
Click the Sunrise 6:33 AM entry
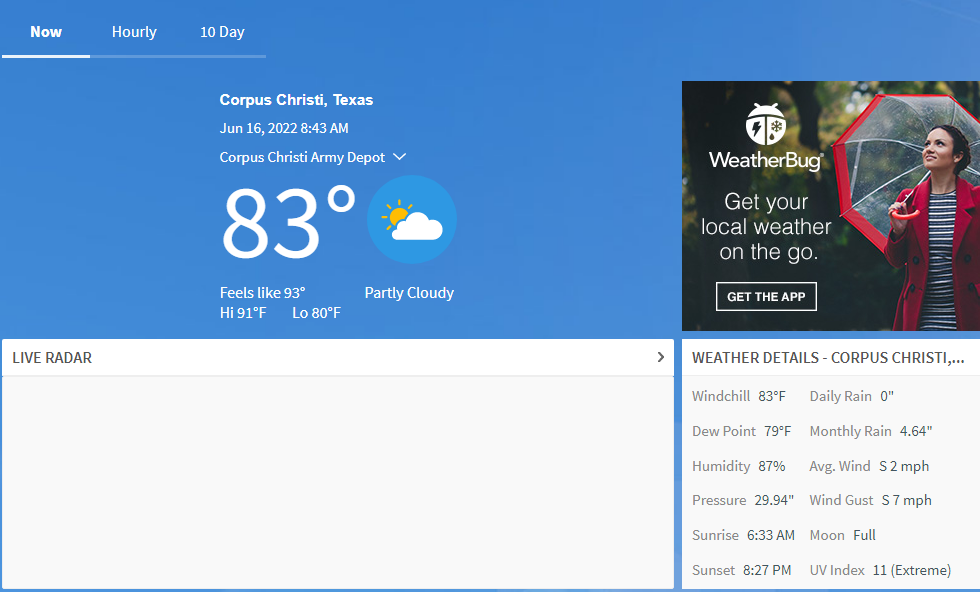click(x=743, y=535)
